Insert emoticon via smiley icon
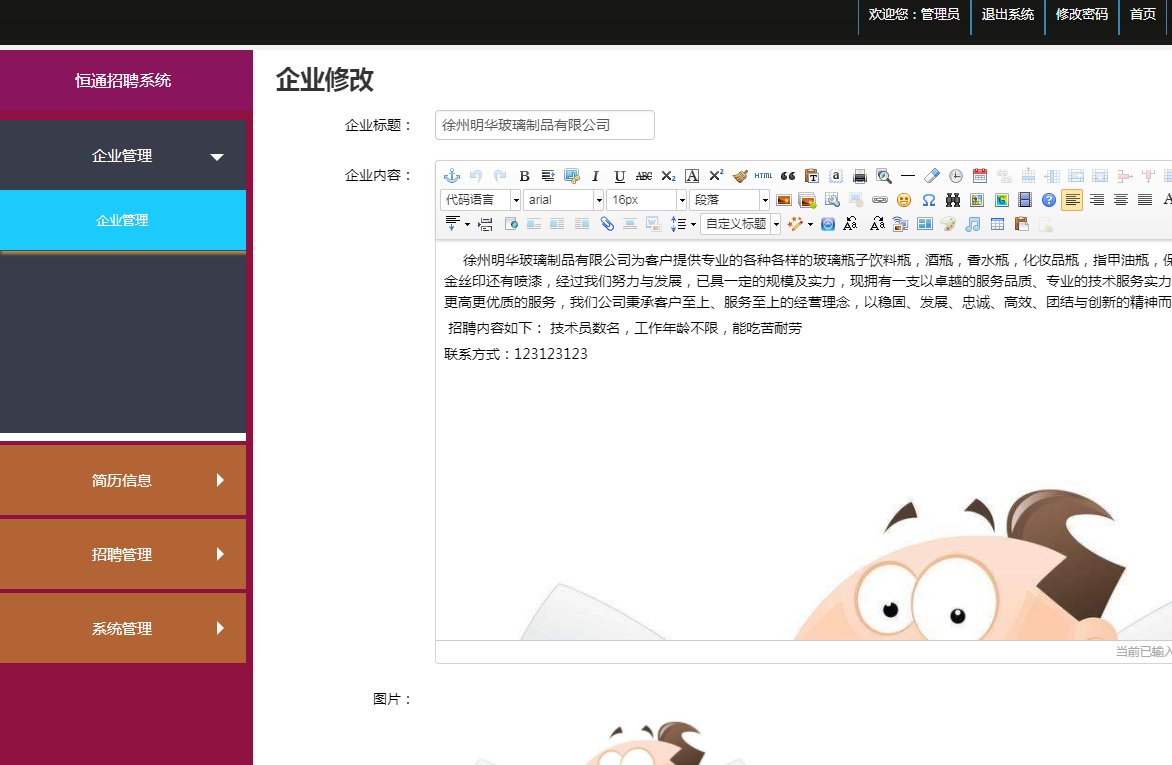The image size is (1172, 765). coord(904,200)
